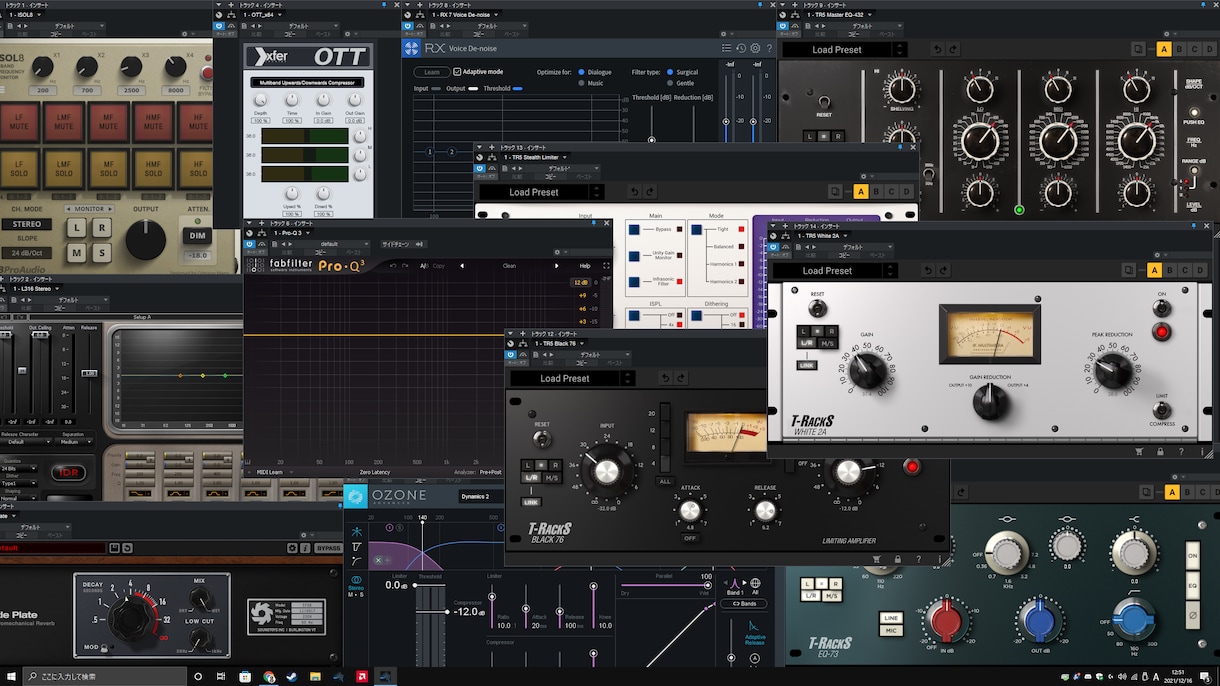Open Load Preset dropdown in Stealth Limiter
This screenshot has height=686, width=1220.
(x=541, y=192)
